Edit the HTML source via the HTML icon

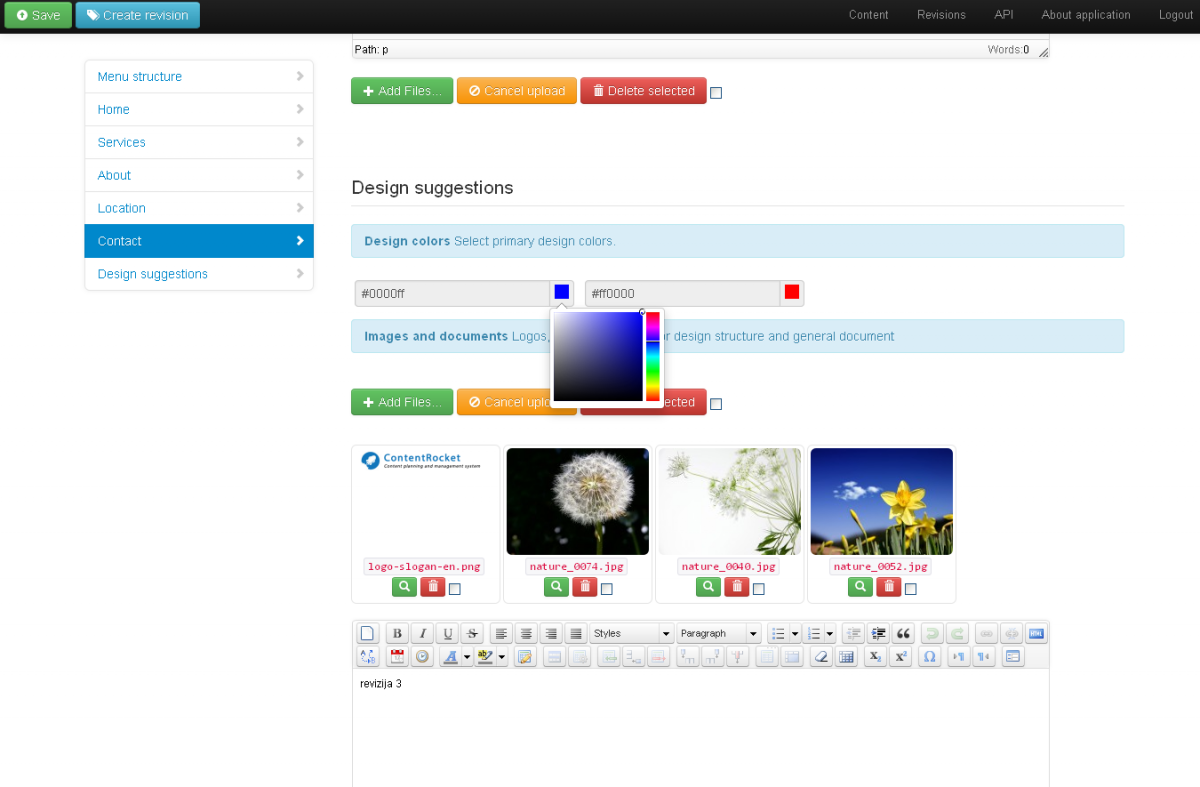[1036, 633]
